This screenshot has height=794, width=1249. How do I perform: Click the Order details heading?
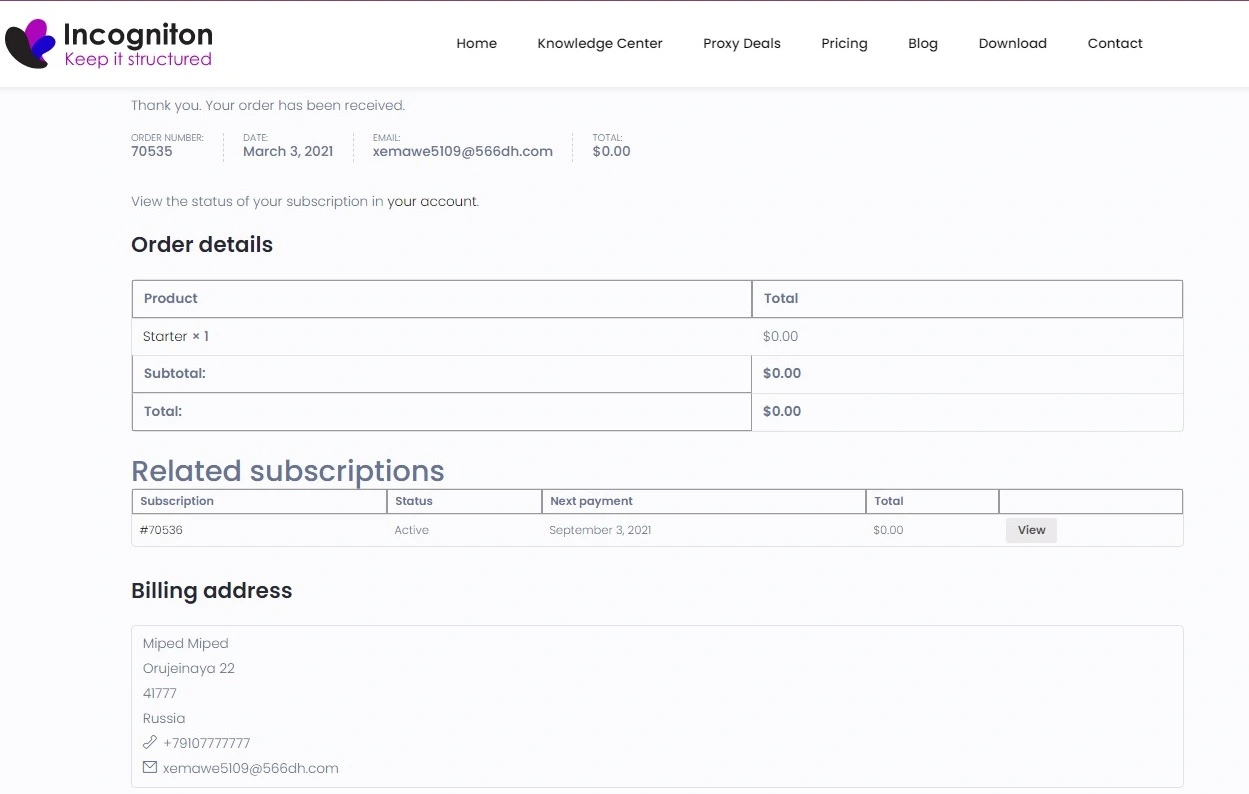[x=202, y=245]
